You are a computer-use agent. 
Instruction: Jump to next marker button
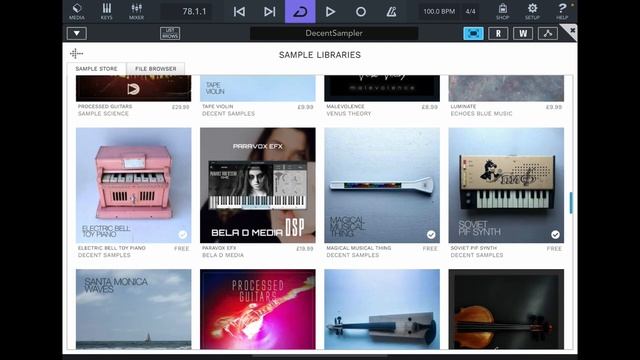269,11
